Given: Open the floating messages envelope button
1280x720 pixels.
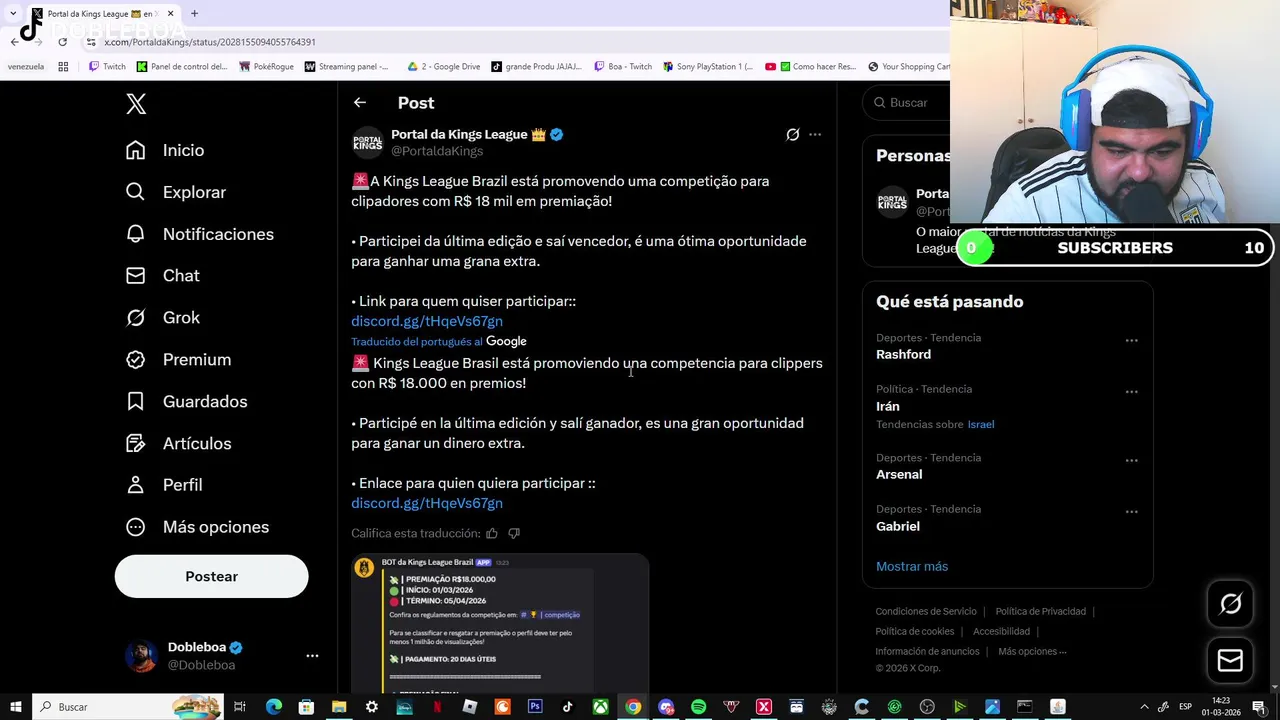Looking at the screenshot, I should (x=1230, y=660).
